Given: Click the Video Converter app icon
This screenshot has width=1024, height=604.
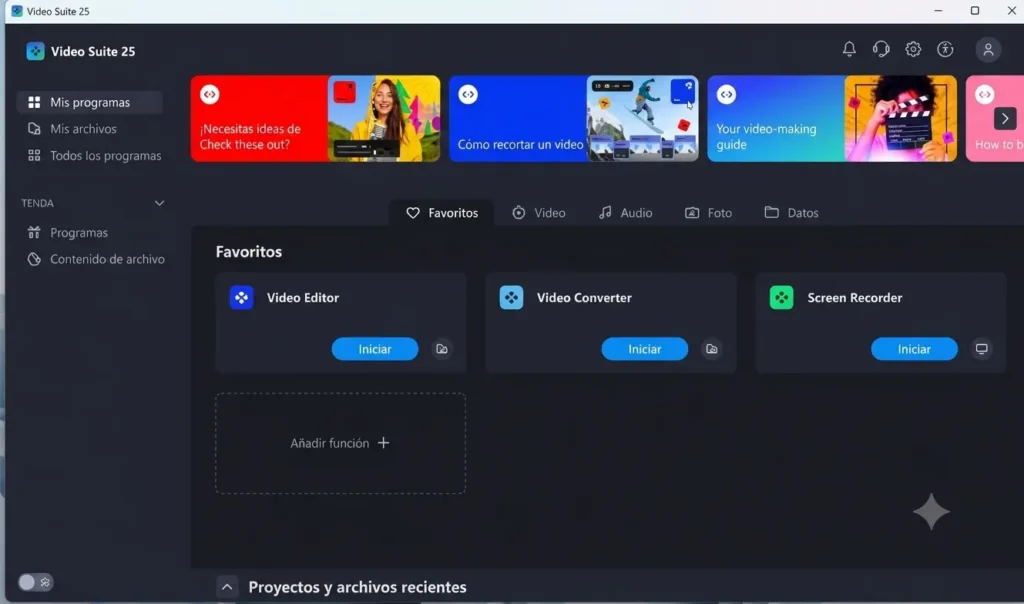Looking at the screenshot, I should [511, 298].
